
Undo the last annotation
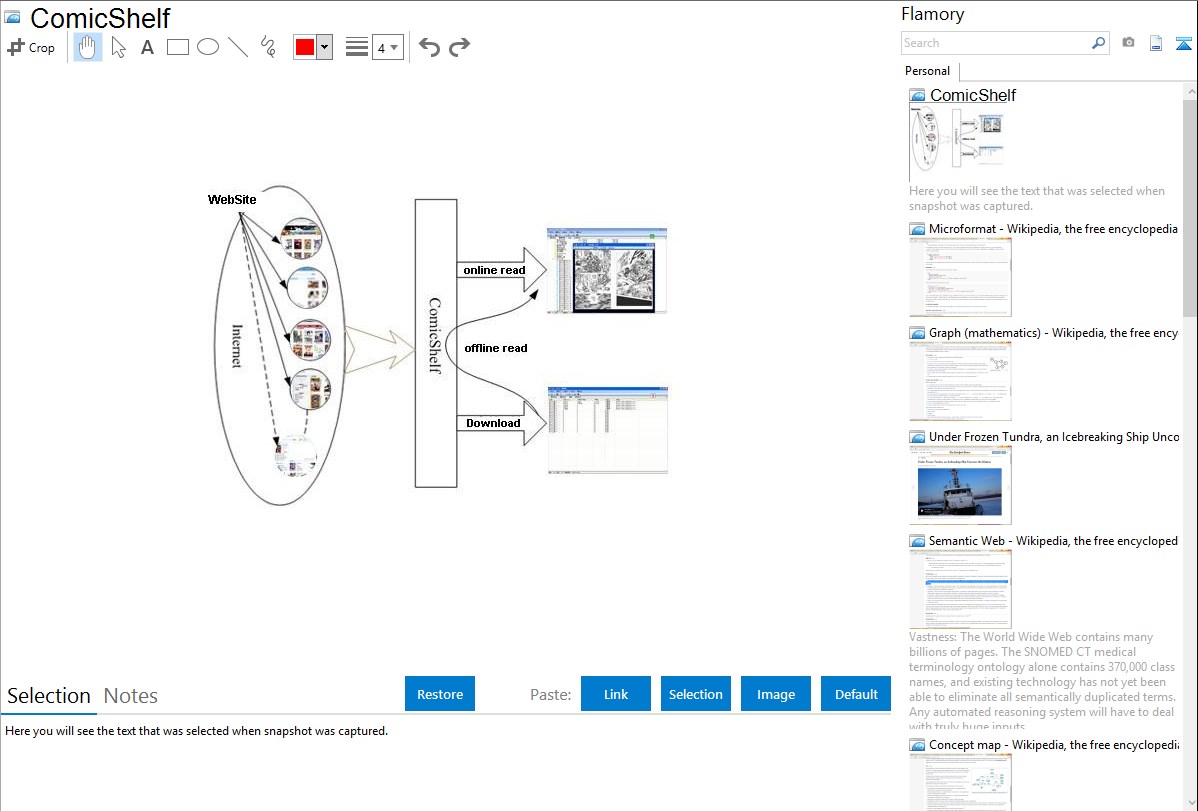tap(429, 47)
